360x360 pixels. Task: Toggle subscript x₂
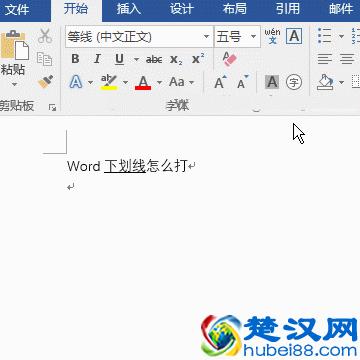point(176,60)
